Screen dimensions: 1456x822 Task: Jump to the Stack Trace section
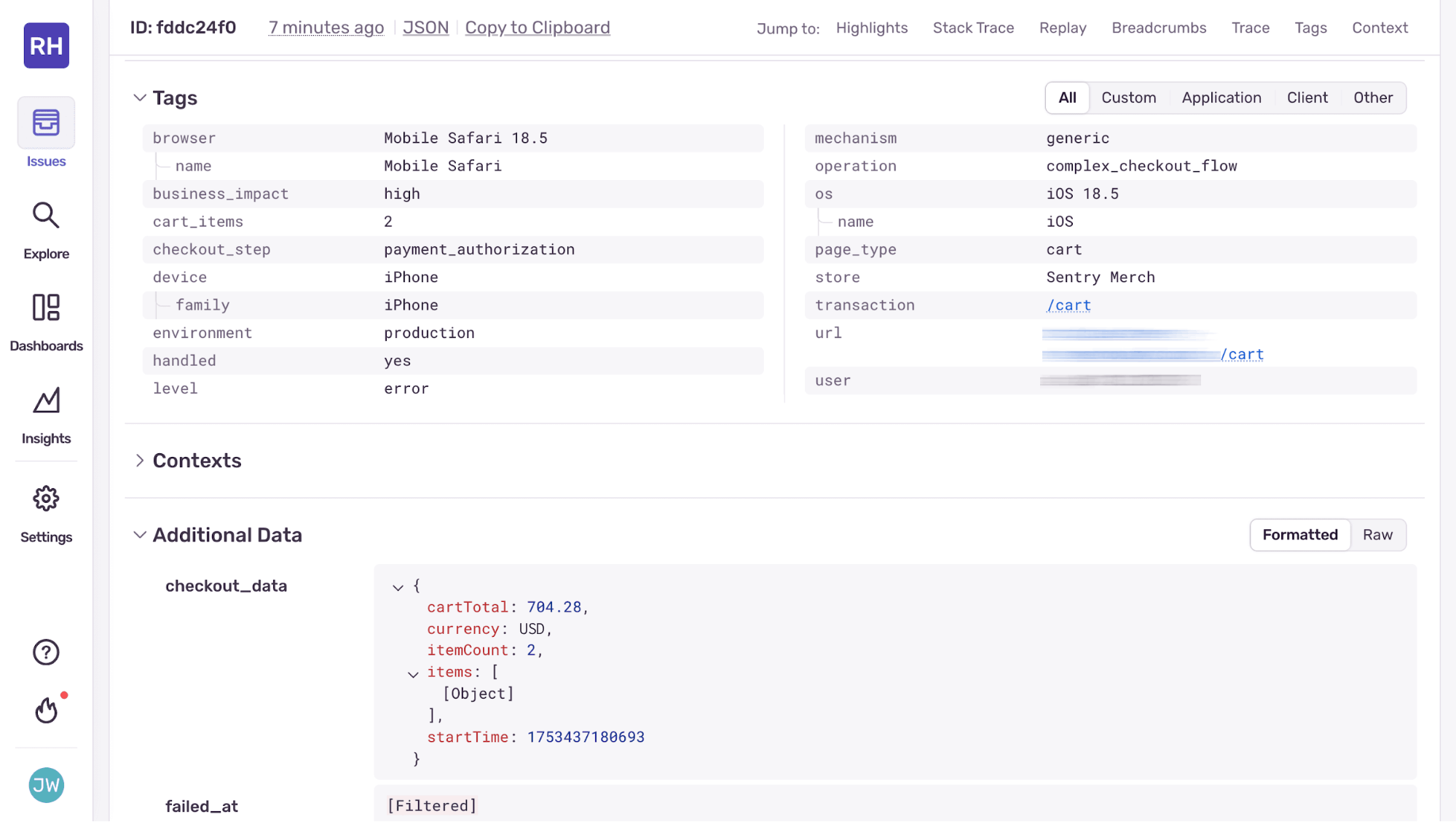[973, 28]
